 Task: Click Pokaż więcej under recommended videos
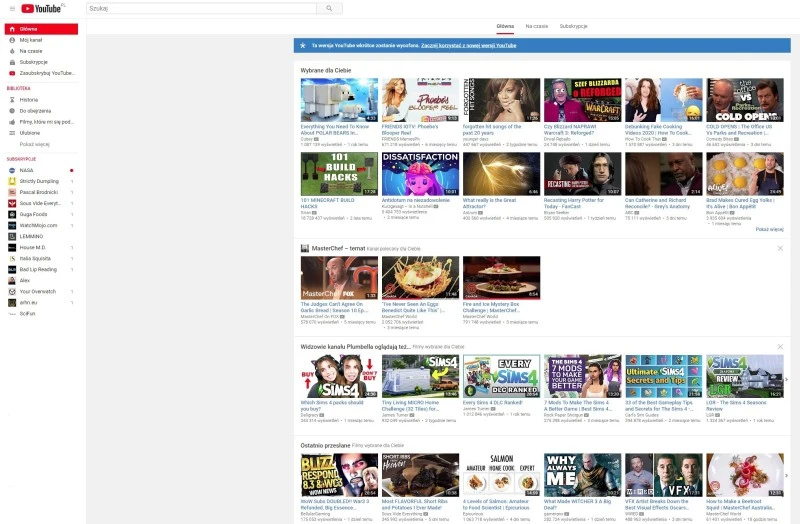pos(769,229)
